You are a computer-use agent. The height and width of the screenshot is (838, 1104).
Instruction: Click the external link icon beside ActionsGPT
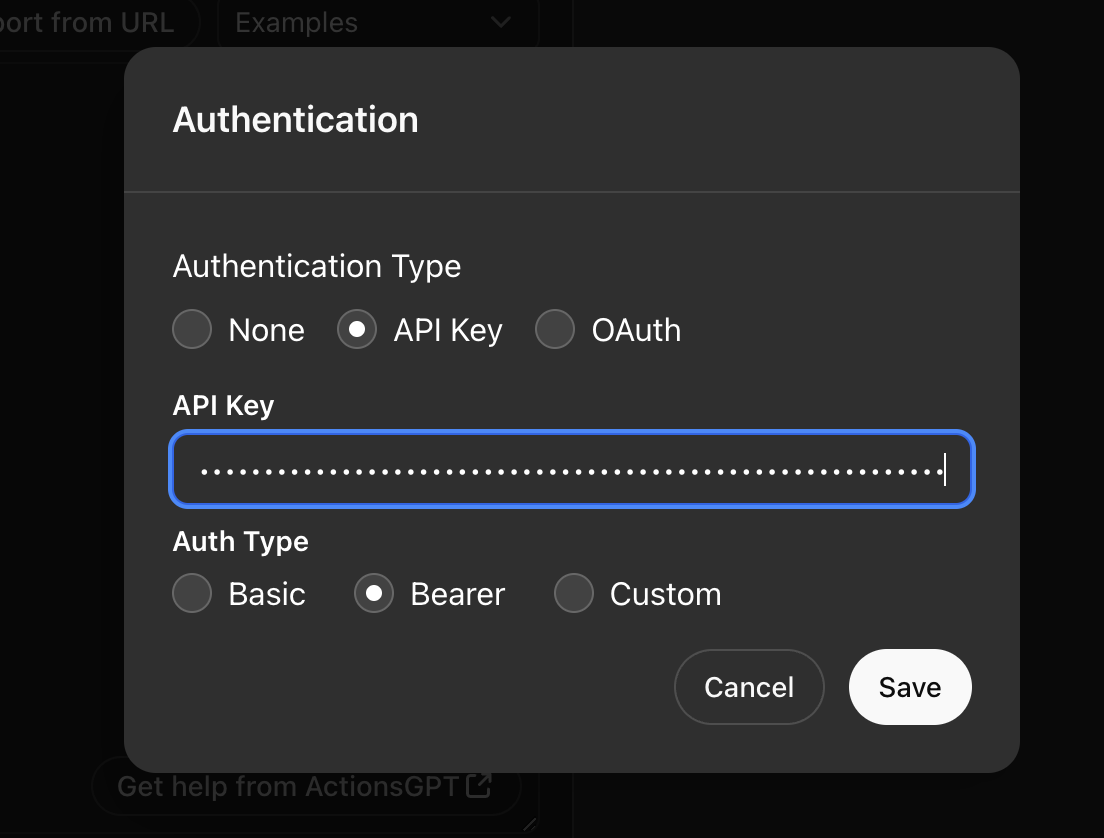tap(479, 785)
